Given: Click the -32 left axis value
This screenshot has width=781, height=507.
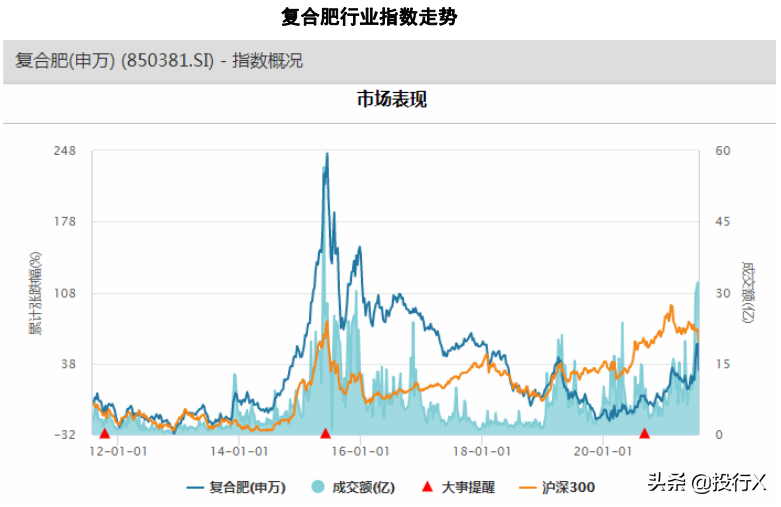Looking at the screenshot, I should [x=65, y=435].
